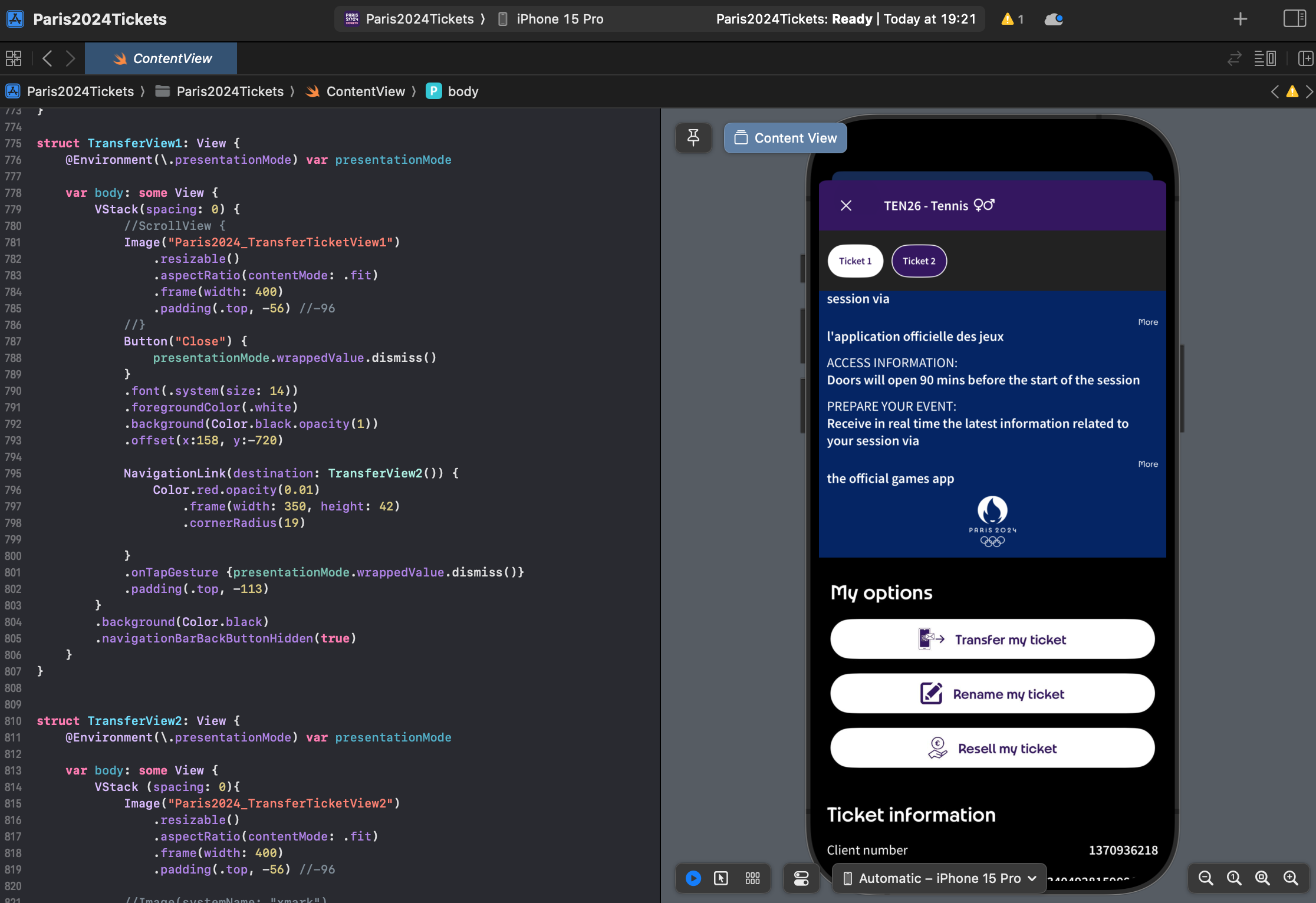
Task: Open the preview variants grid icon
Action: pos(752,878)
